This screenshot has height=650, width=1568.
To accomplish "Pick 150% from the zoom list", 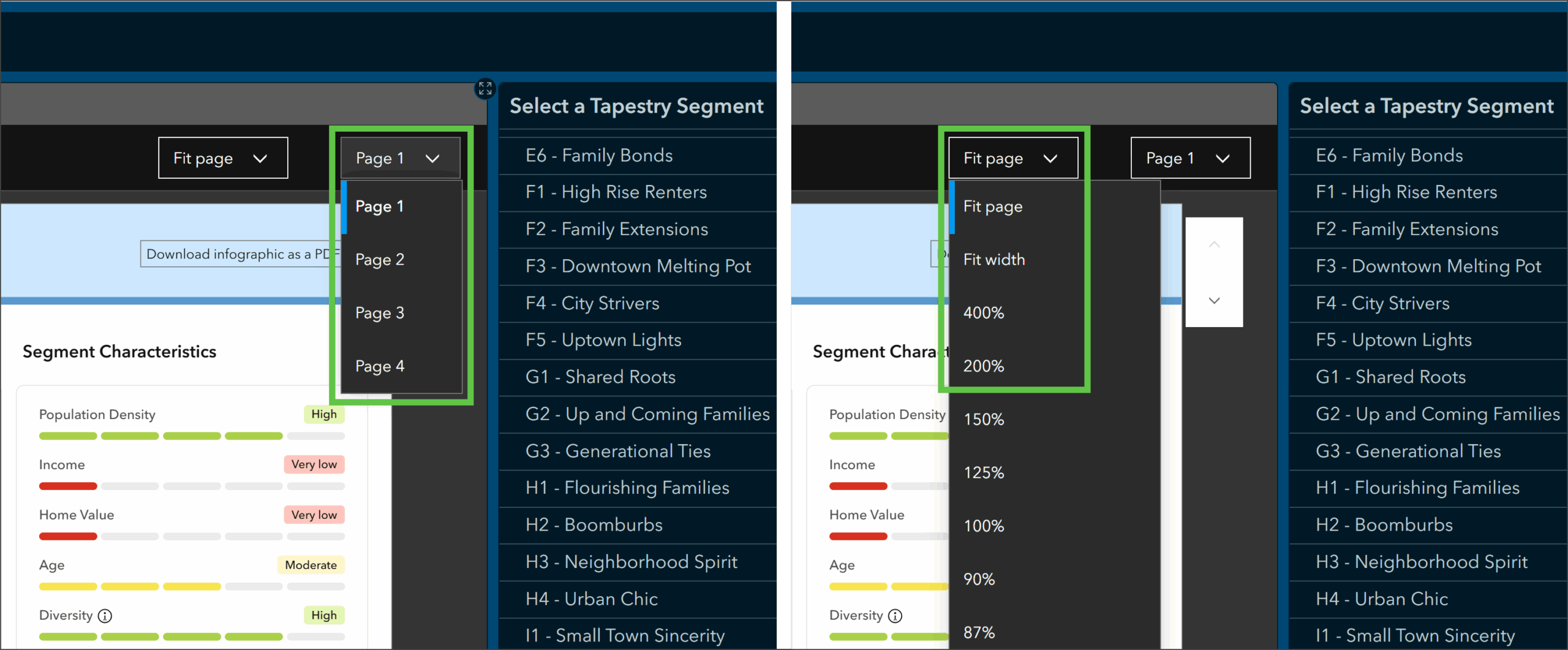I will [984, 420].
